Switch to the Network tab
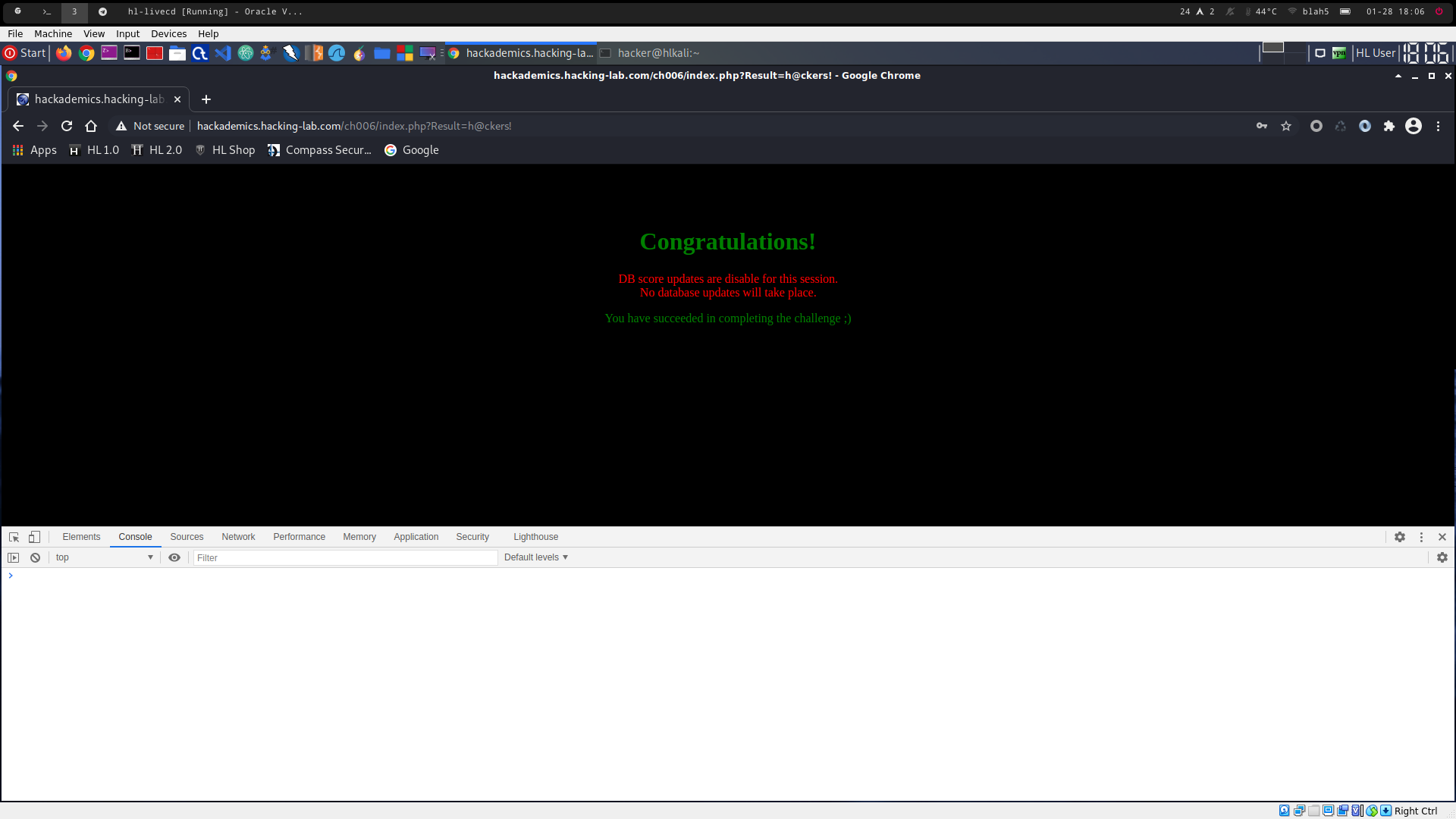The width and height of the screenshot is (1456, 819). pyautogui.click(x=238, y=537)
